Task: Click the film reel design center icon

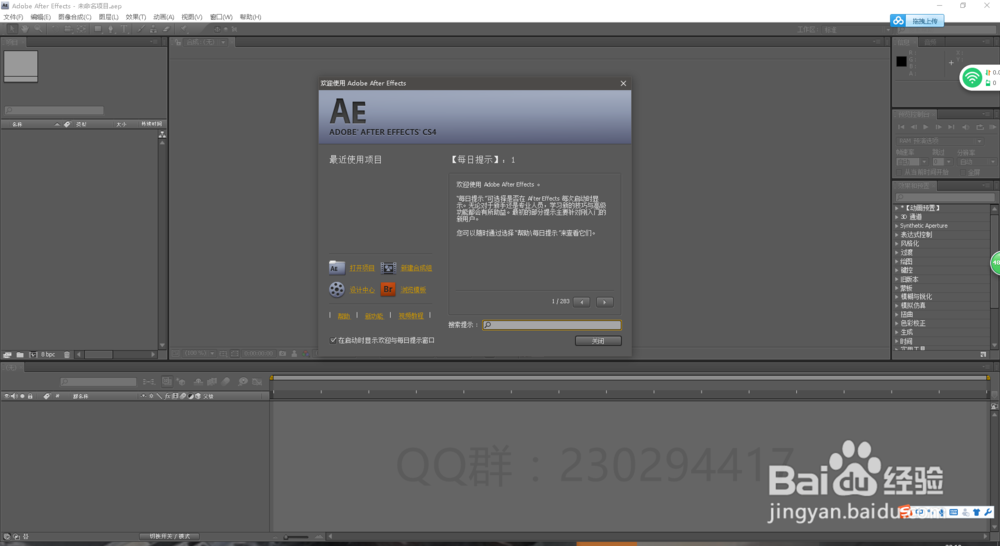Action: (x=337, y=290)
